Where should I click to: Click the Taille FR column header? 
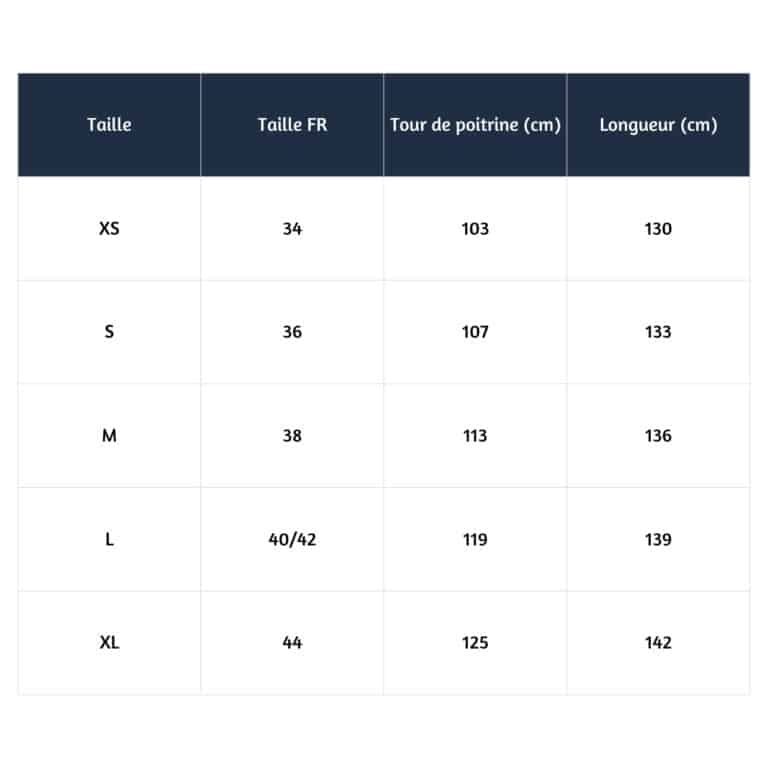click(292, 125)
